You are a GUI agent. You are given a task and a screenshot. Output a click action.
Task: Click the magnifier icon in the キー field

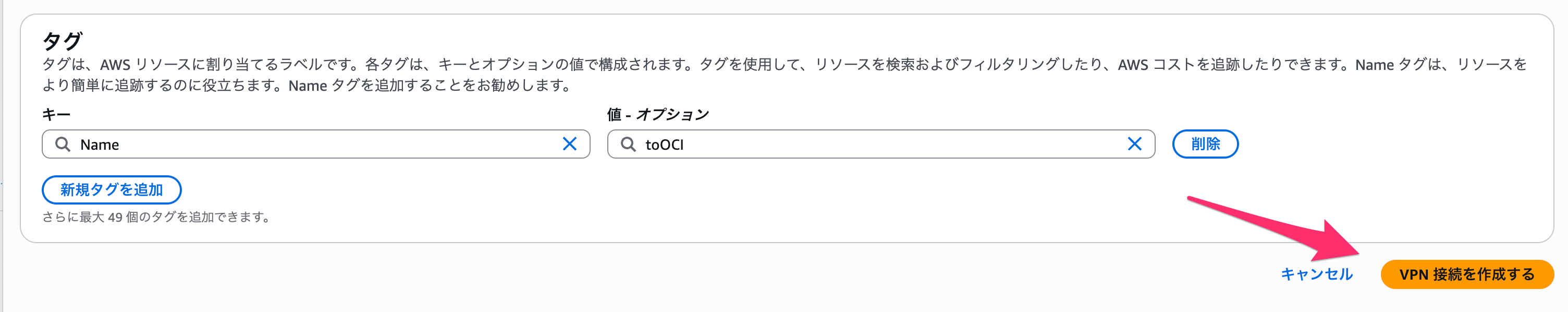pos(62,145)
